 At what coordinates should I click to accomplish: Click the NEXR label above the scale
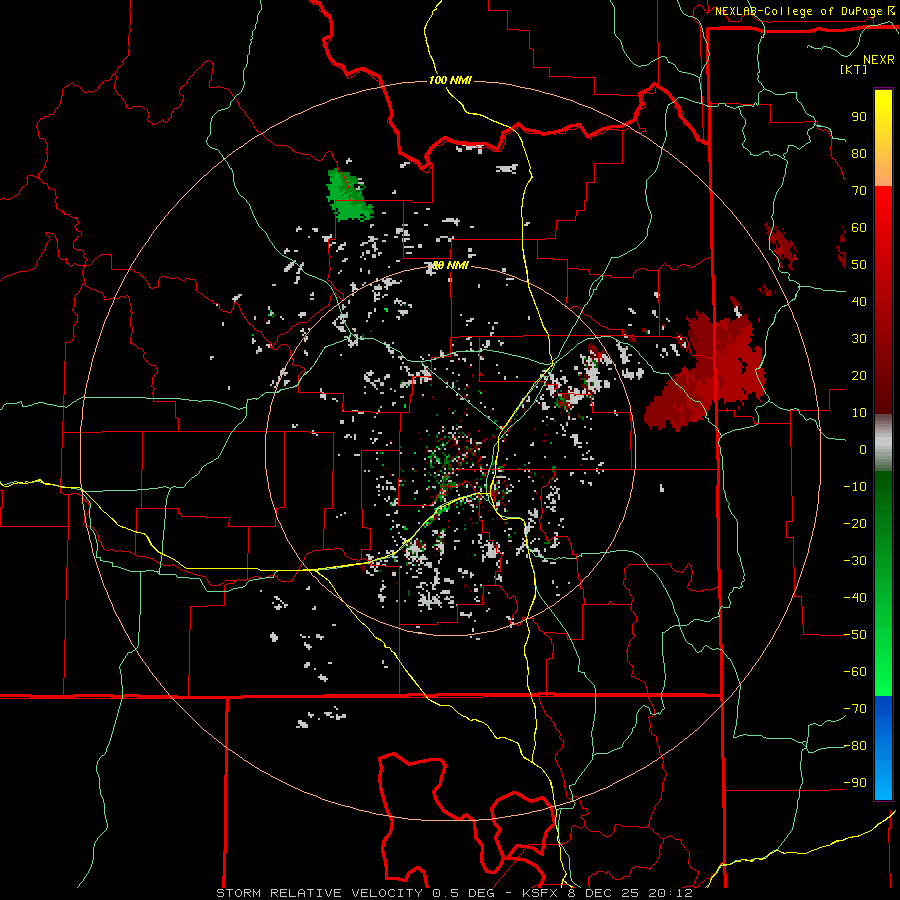[x=878, y=60]
